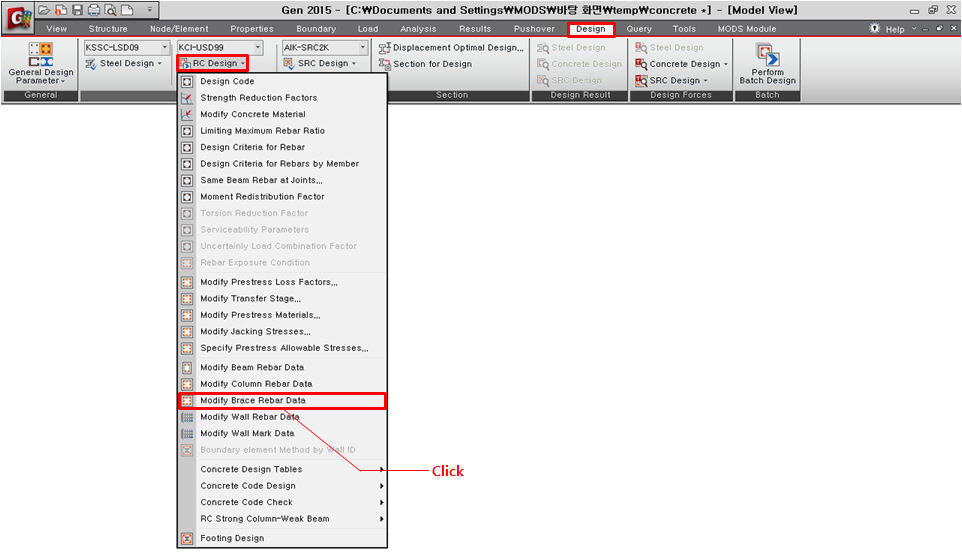Image resolution: width=962 pixels, height=554 pixels.
Task: Switch to the Analysis ribbon tab
Action: click(418, 29)
